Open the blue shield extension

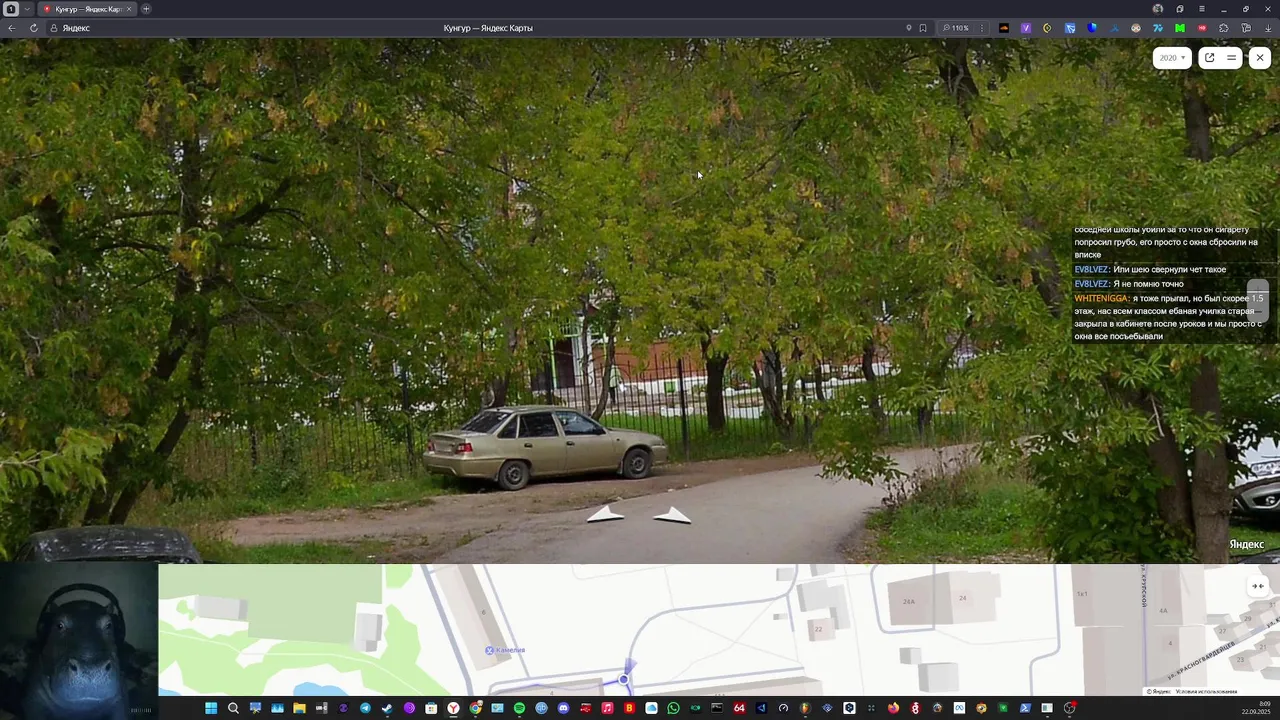1092,28
